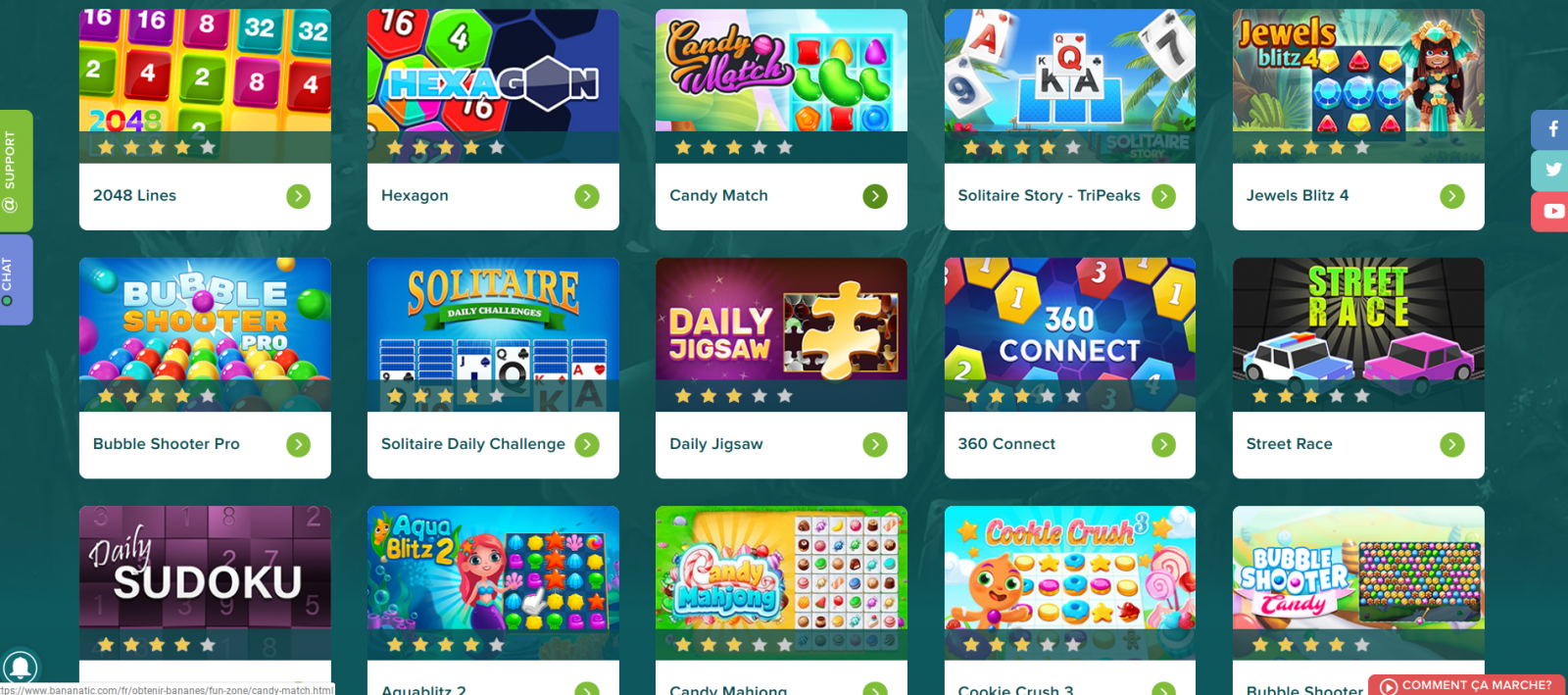1568x695 pixels.
Task: Open the Solitaire Story - TriPeaks title link
Action: coord(1049,195)
